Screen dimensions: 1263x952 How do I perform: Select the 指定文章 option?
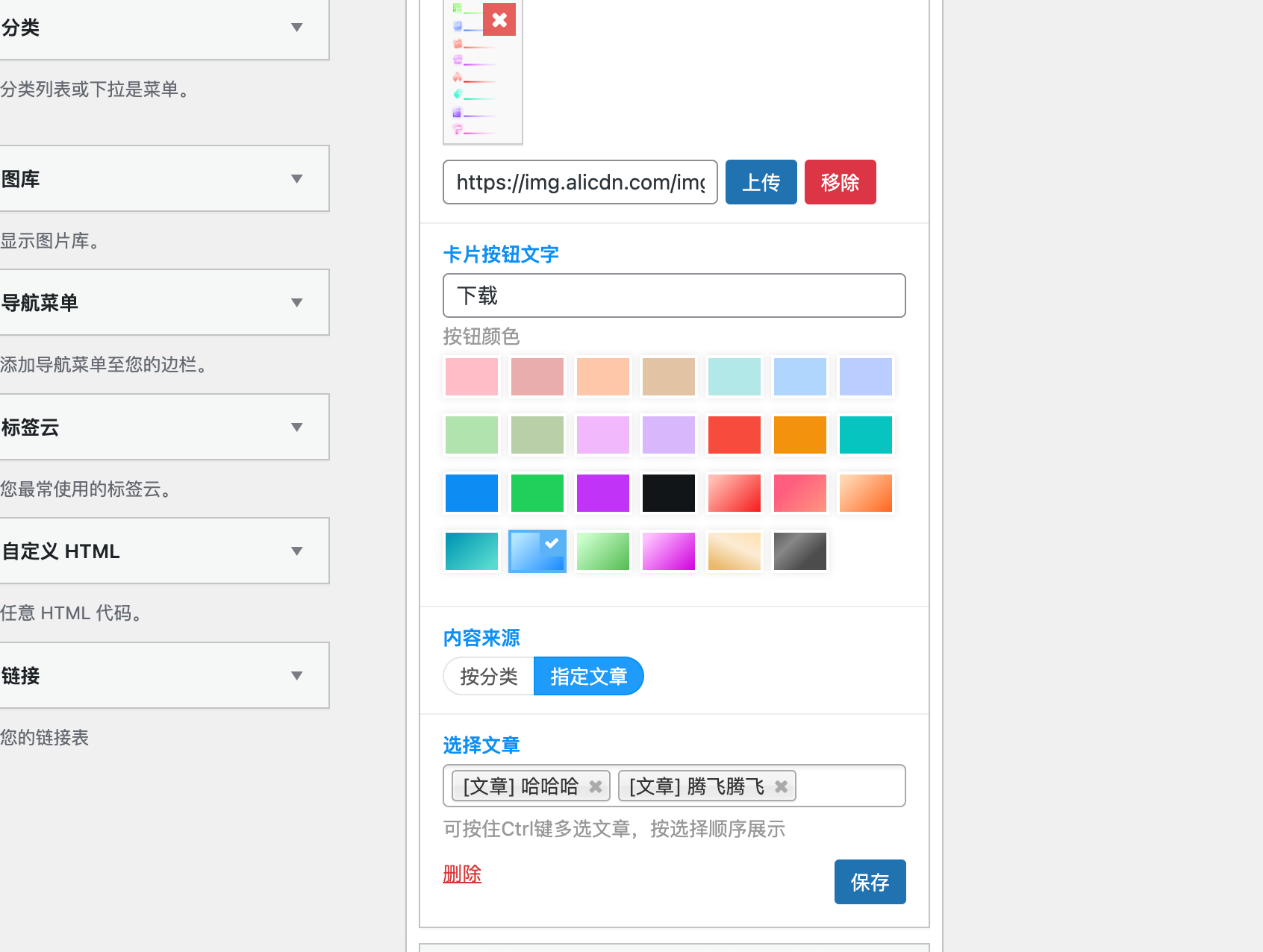click(589, 676)
